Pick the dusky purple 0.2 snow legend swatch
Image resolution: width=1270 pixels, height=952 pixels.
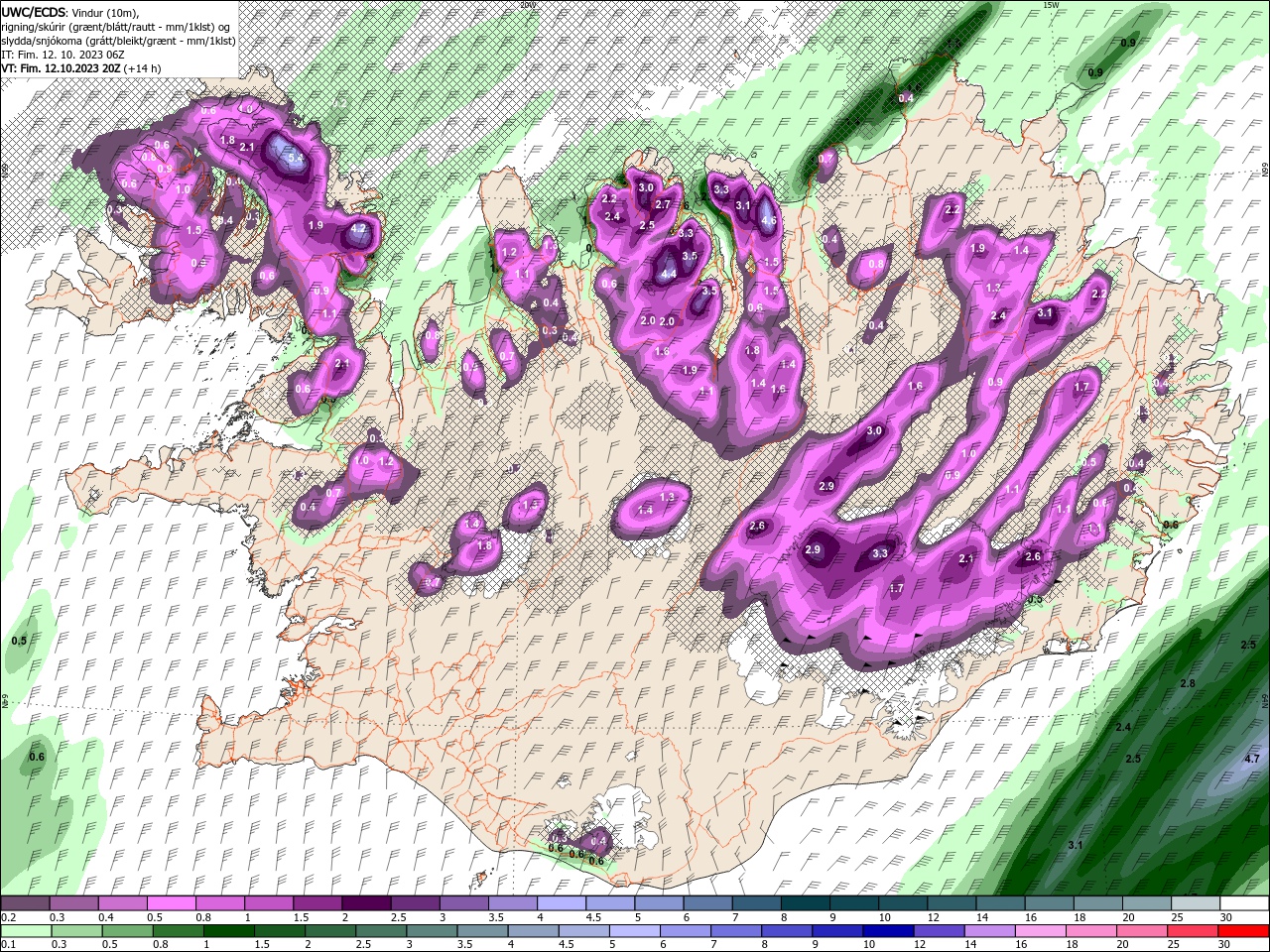(x=24, y=903)
